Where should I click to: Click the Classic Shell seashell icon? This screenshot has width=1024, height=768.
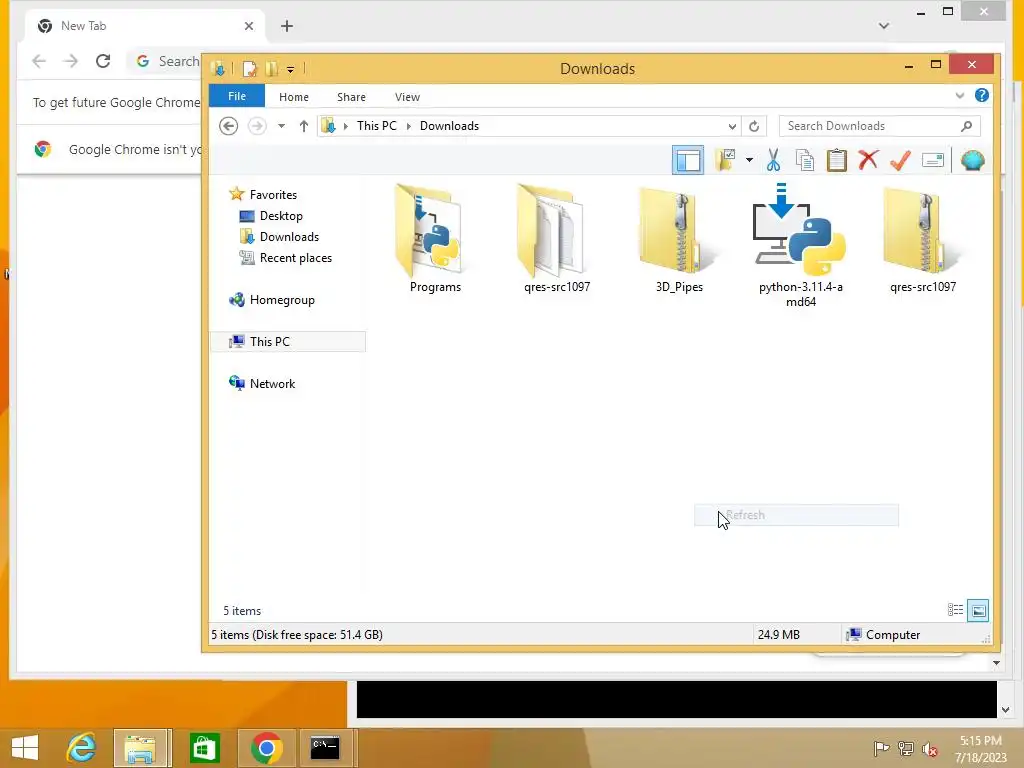coord(972,160)
